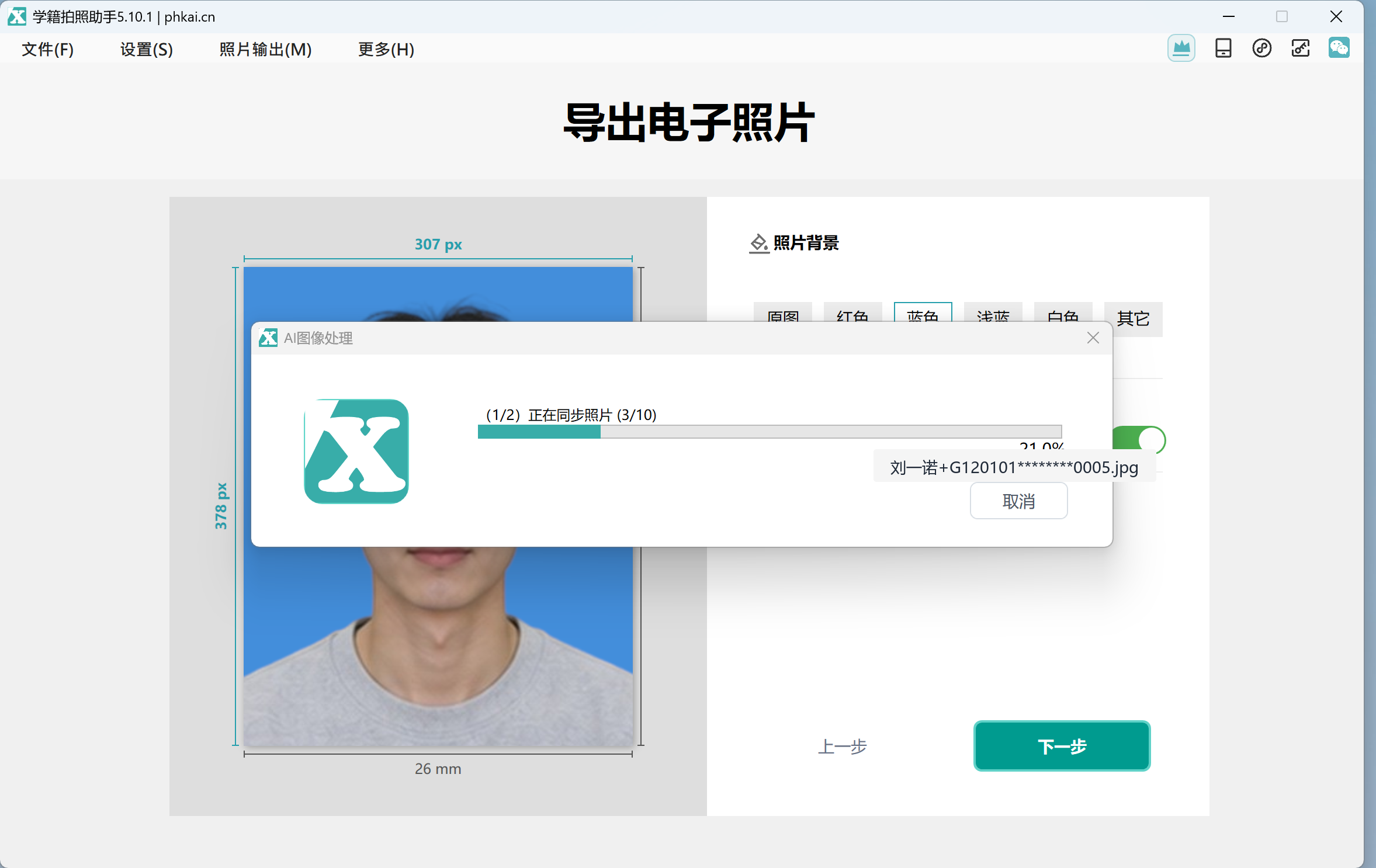Click the 照片背景 heading
1376x868 pixels.
806,243
